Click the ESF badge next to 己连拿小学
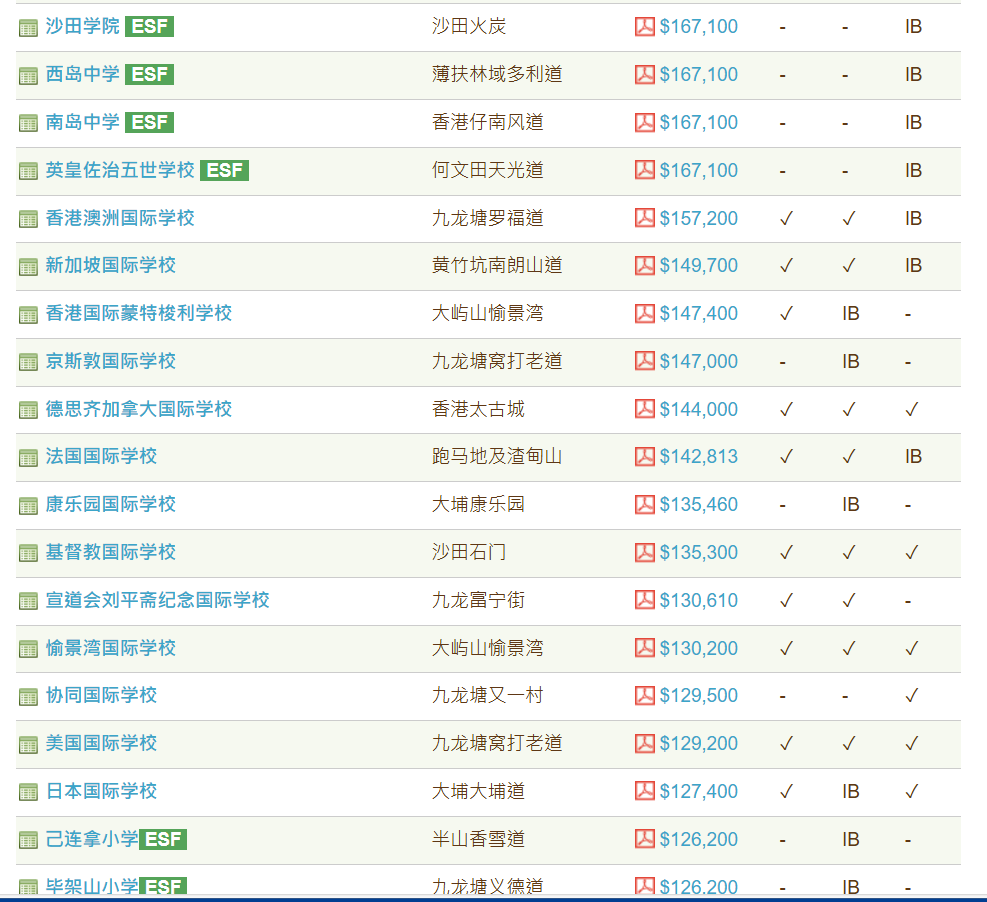 (x=163, y=839)
